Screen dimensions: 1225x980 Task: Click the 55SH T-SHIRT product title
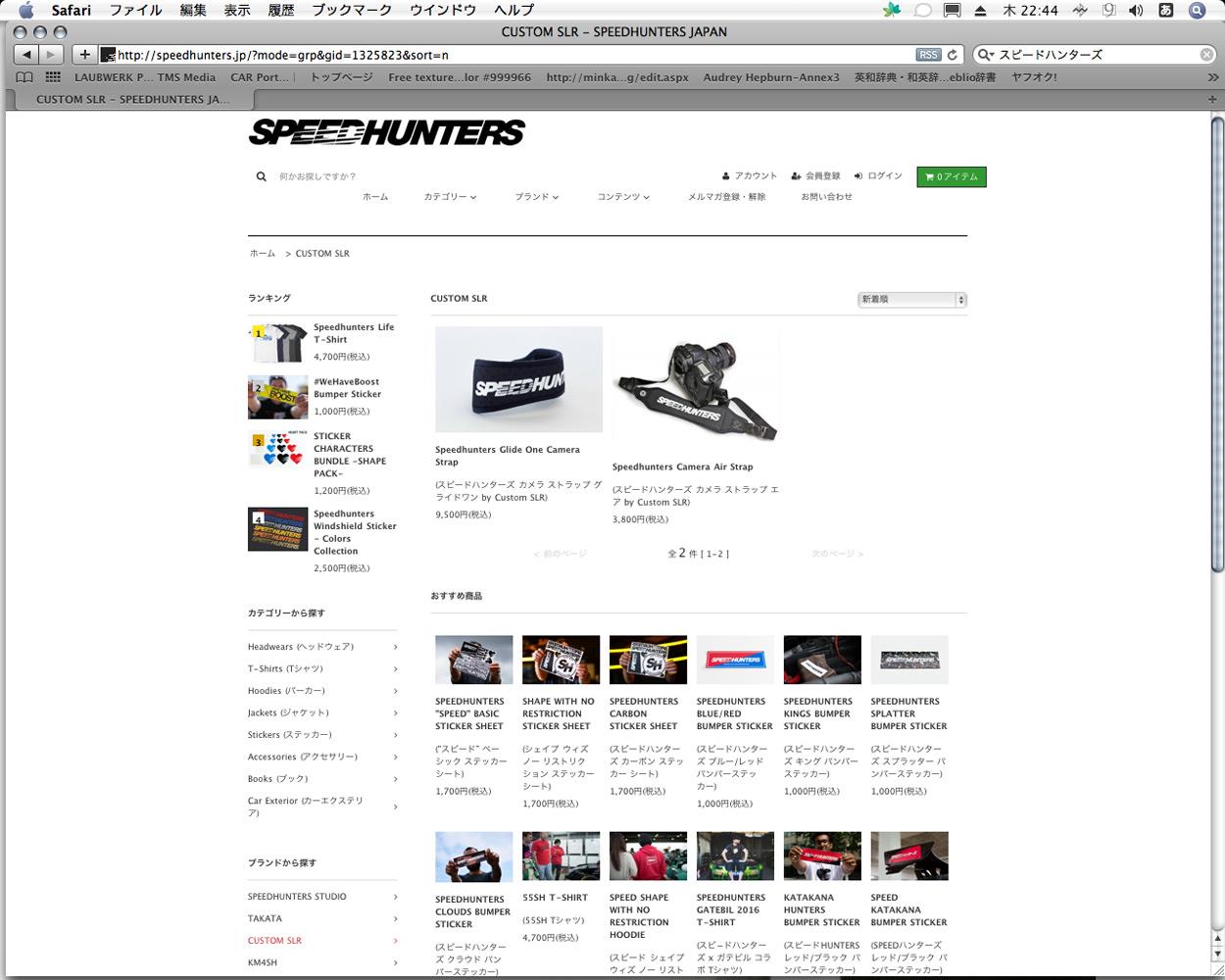tap(555, 898)
